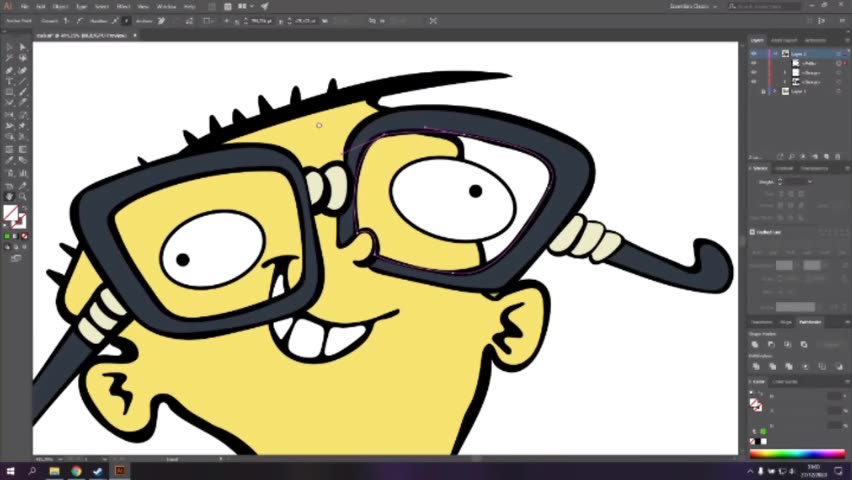Image resolution: width=852 pixels, height=480 pixels.
Task: Select the Eyedropper tool
Action: pyautogui.click(x=9, y=161)
